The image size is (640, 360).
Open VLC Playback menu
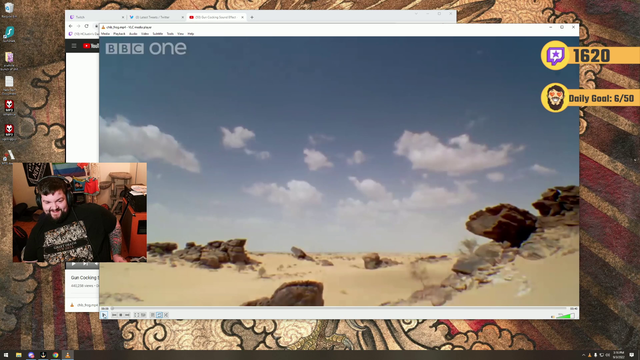coord(119,33)
